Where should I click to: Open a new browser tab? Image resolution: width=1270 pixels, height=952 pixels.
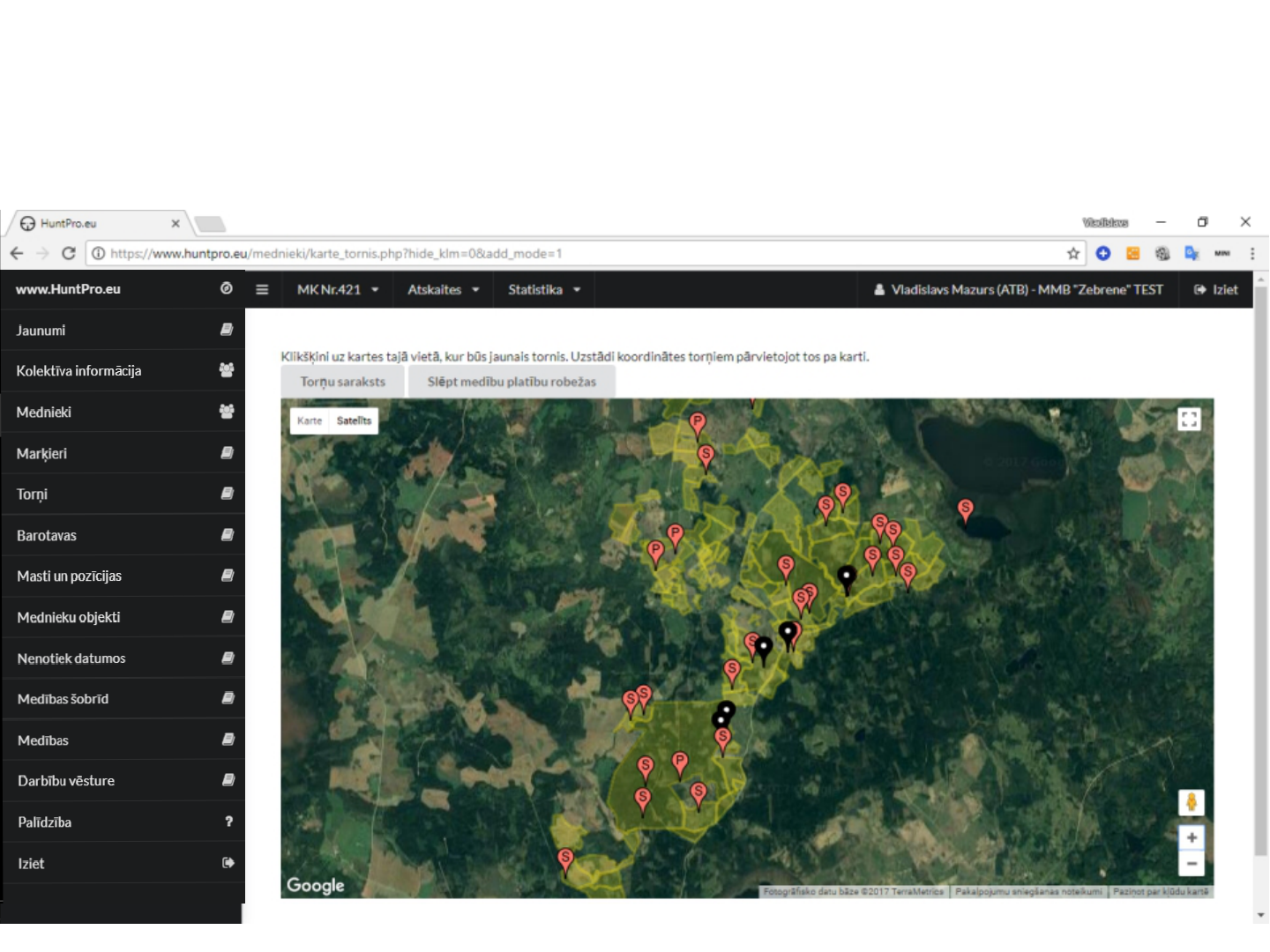(210, 224)
